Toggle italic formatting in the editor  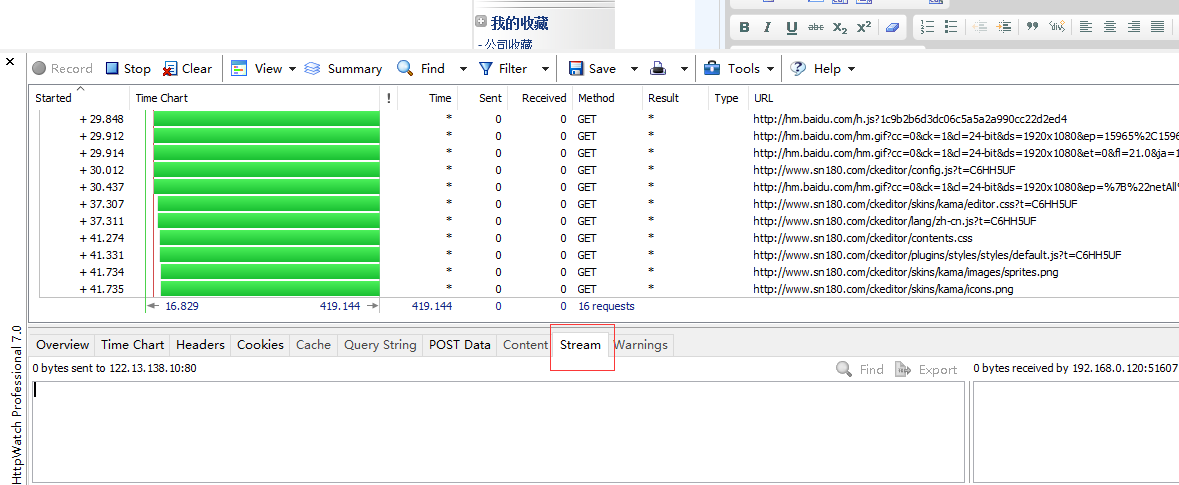pos(767,27)
